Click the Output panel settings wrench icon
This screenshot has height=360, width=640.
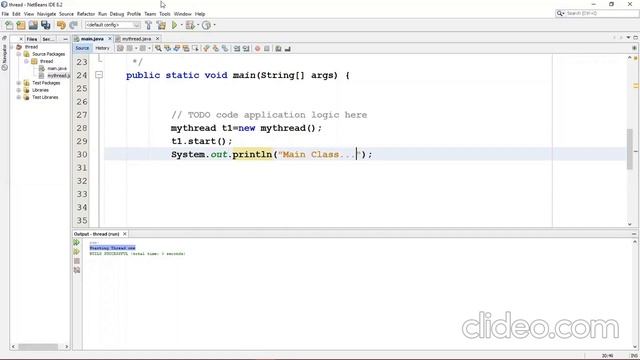pyautogui.click(x=77, y=270)
